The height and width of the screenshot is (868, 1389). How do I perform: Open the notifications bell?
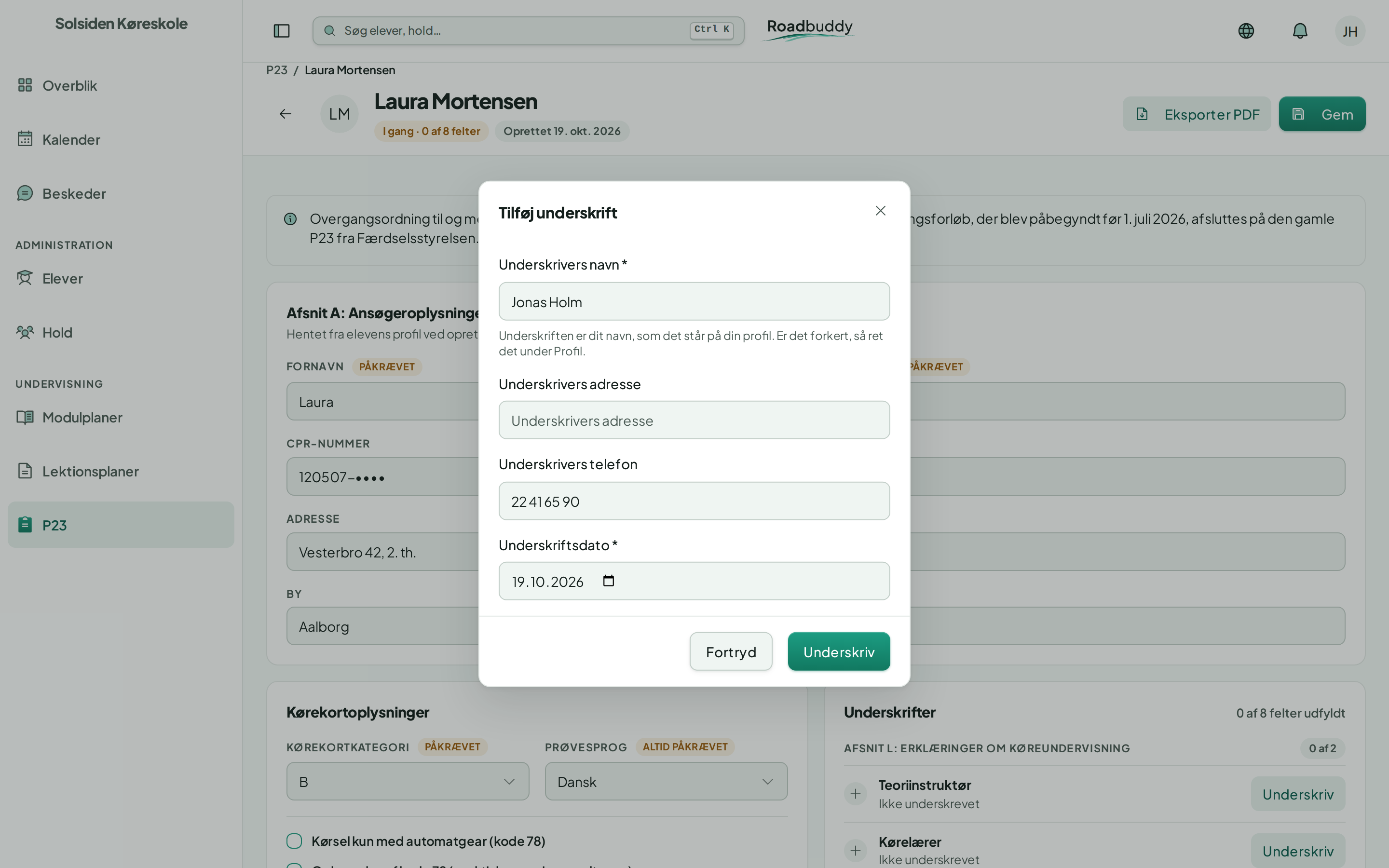tap(1300, 31)
